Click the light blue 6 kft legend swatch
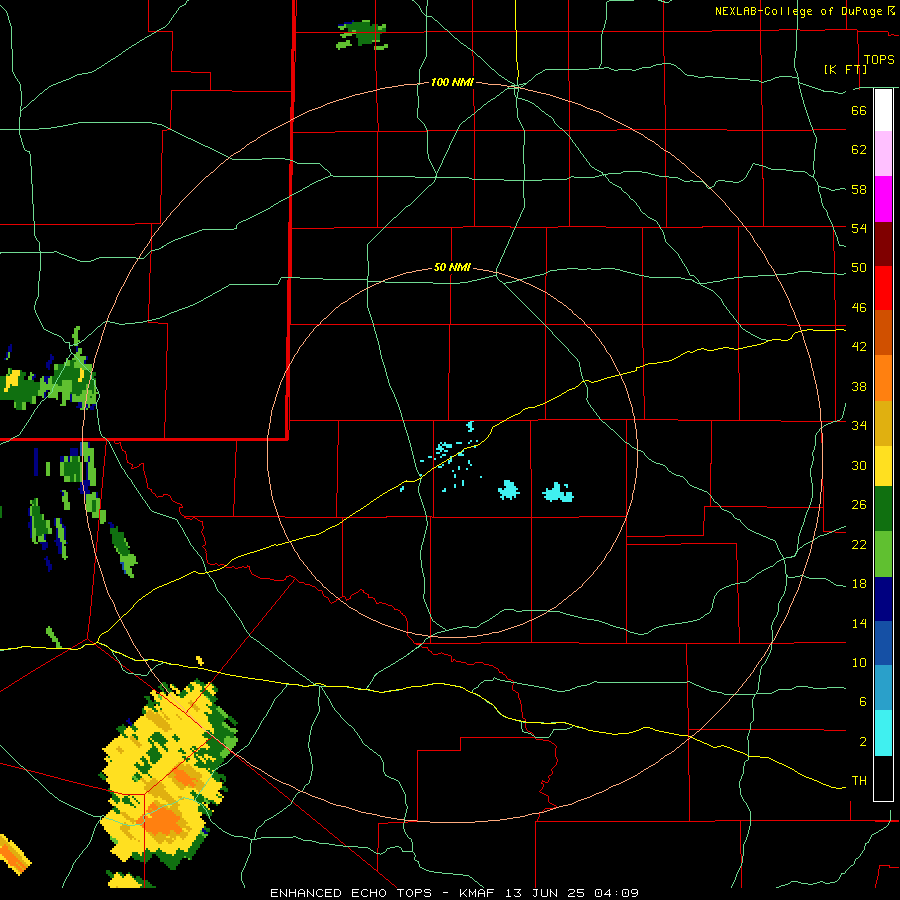 tap(883, 687)
